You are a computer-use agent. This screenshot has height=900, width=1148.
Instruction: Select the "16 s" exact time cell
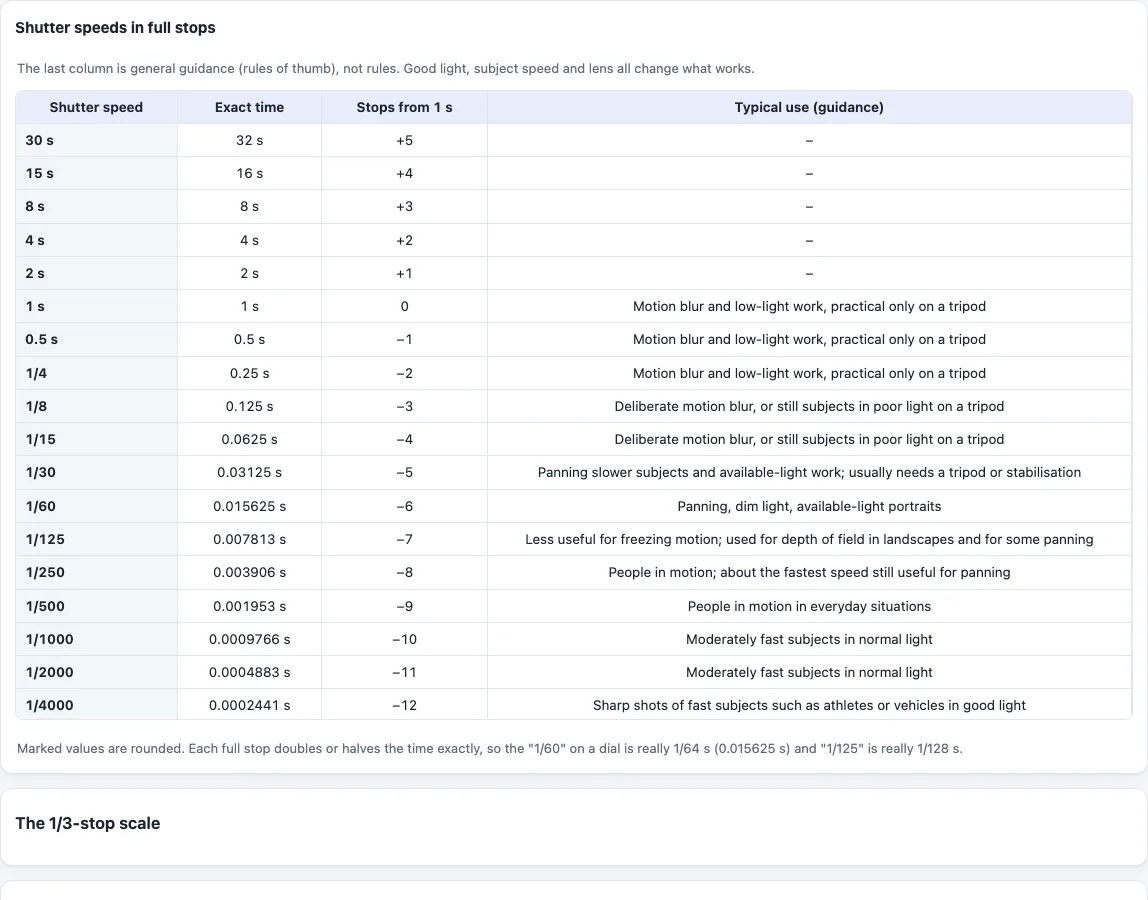coord(249,174)
